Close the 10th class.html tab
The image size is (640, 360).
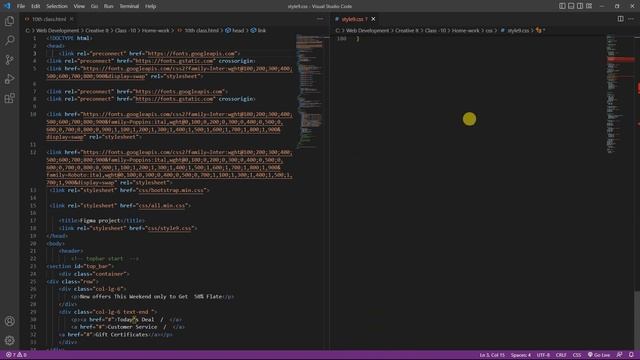(71, 19)
